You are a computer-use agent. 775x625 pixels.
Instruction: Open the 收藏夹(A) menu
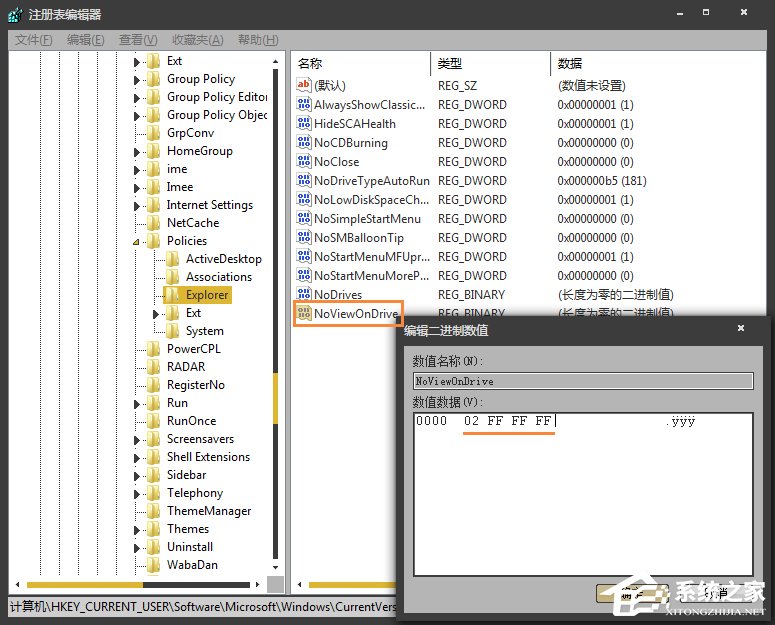point(197,40)
